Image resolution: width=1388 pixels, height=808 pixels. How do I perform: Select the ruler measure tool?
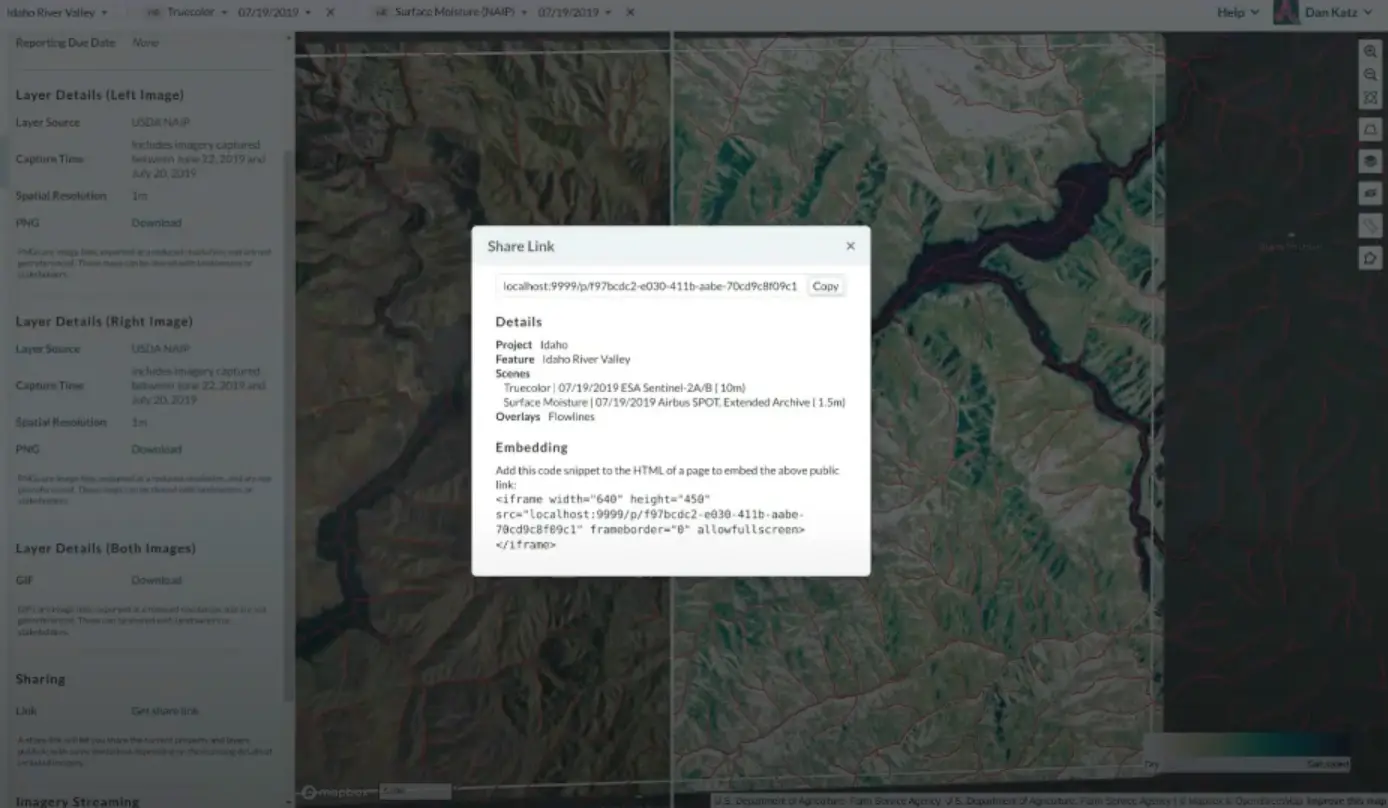coord(1370,226)
